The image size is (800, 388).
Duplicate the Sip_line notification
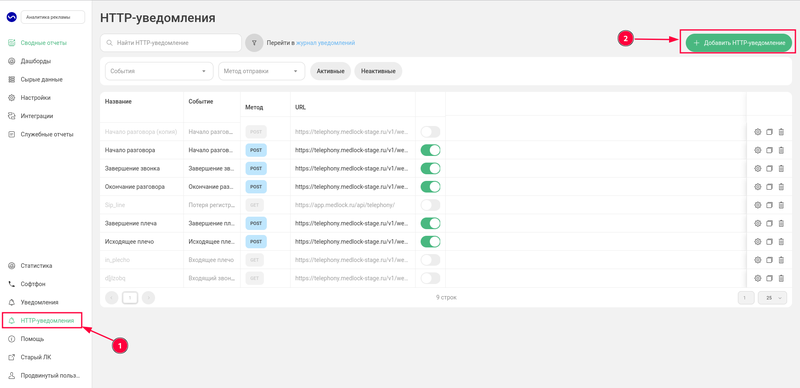pyautogui.click(x=770, y=205)
